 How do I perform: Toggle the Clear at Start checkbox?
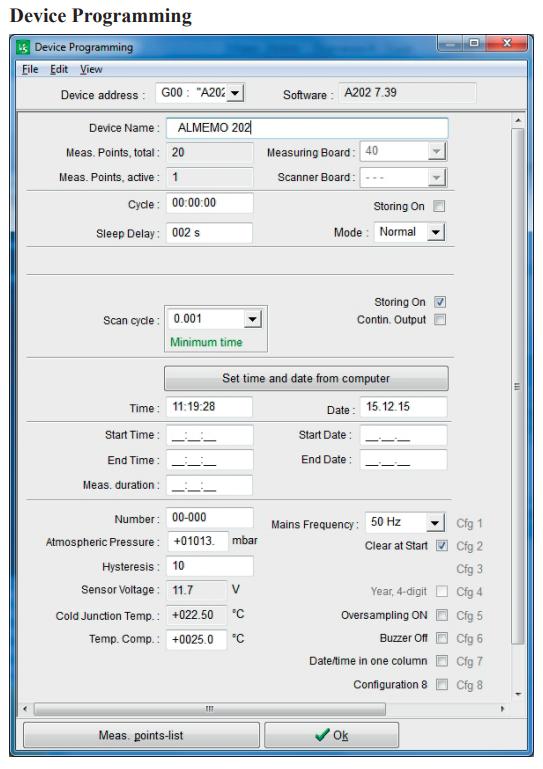point(442,546)
